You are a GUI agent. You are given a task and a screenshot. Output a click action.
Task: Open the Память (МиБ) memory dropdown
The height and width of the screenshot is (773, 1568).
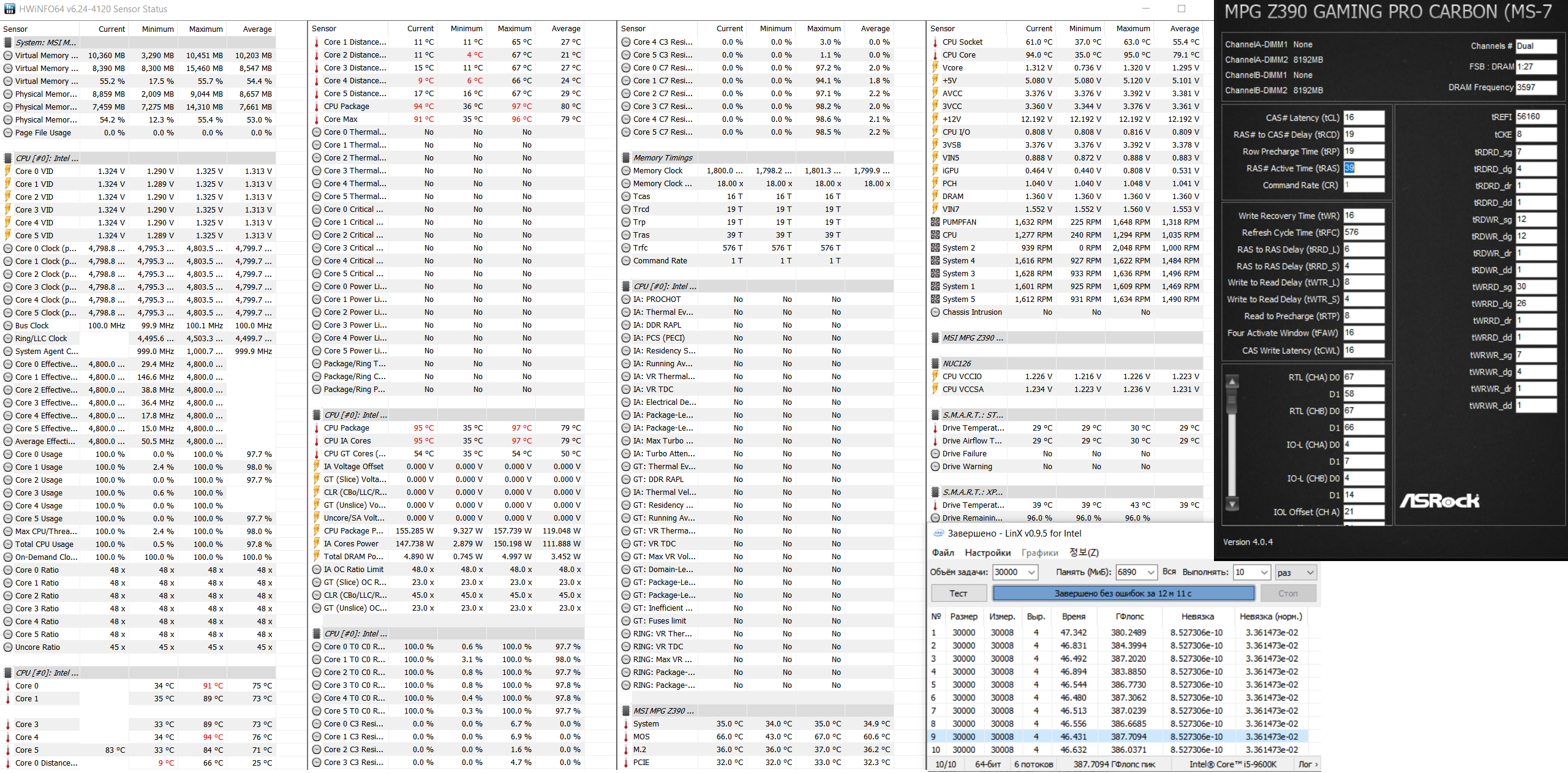coord(1151,573)
